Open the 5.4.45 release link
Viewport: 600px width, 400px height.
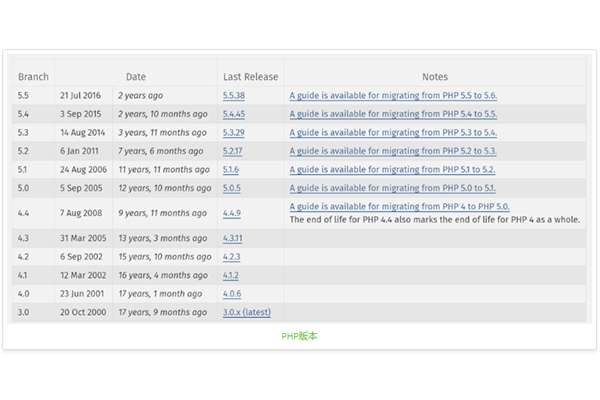[234, 114]
